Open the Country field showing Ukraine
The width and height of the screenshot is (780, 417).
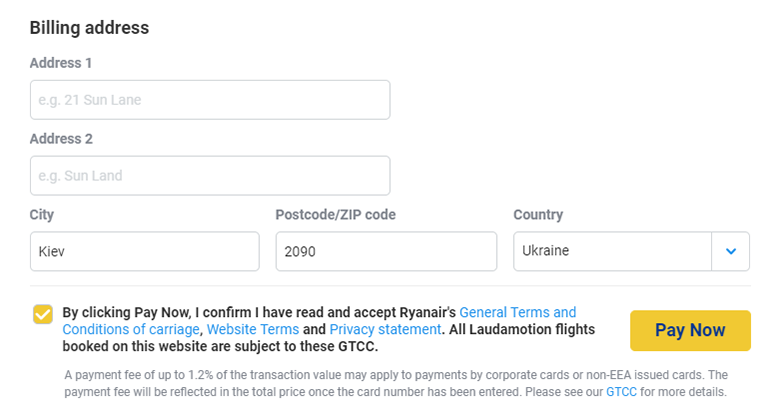(612, 251)
